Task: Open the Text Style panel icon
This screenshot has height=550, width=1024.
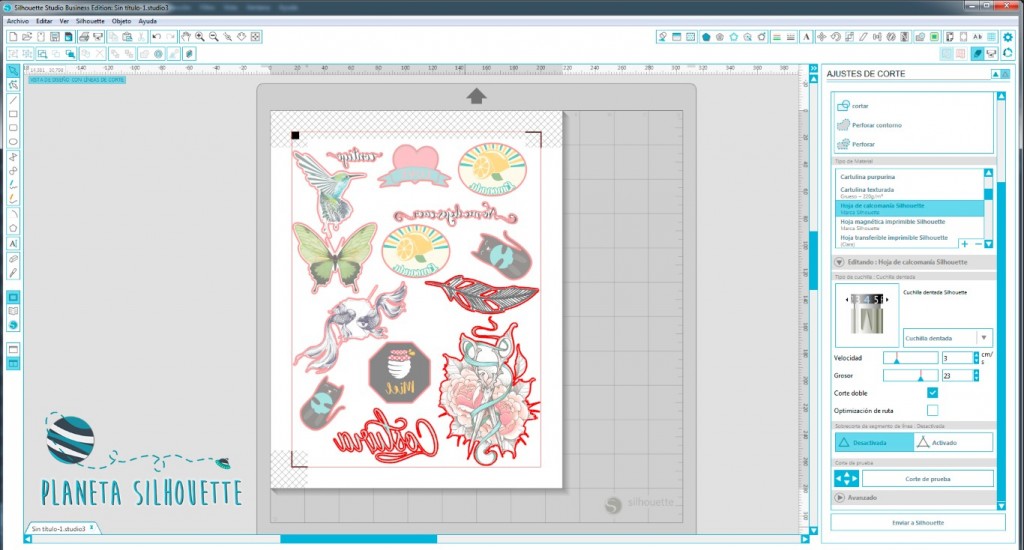Action: 807,37
